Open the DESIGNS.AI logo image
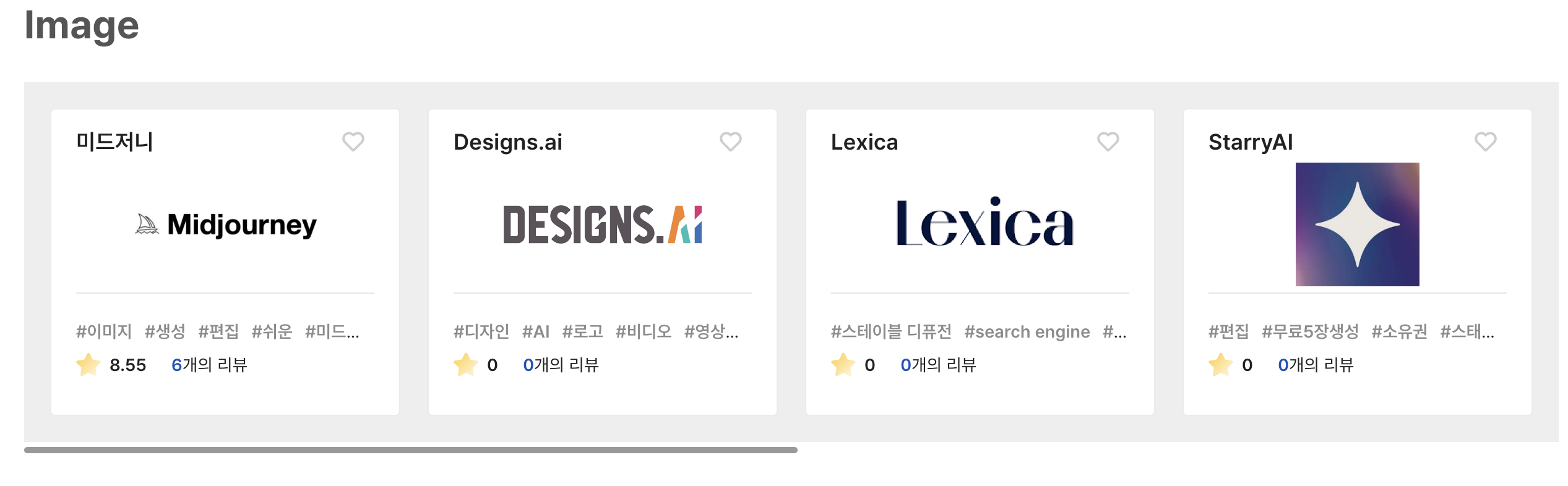The image size is (1568, 486). 603,224
